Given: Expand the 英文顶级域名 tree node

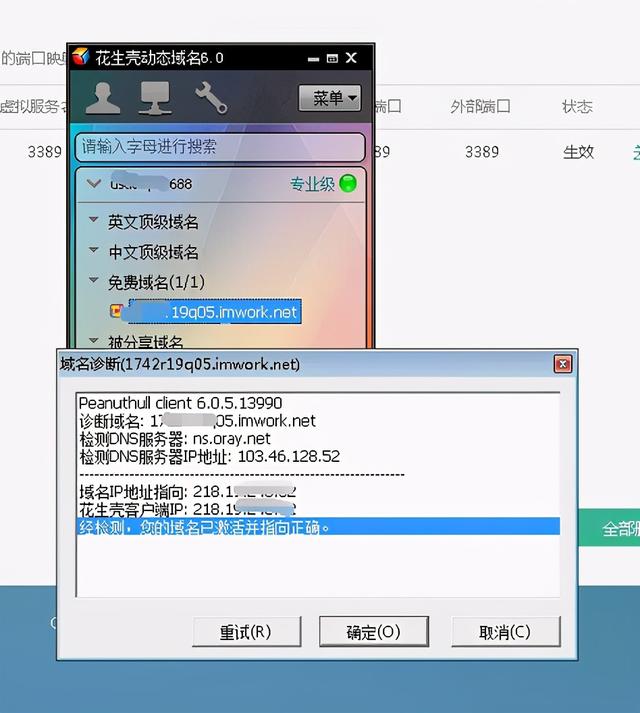Looking at the screenshot, I should point(93,220).
